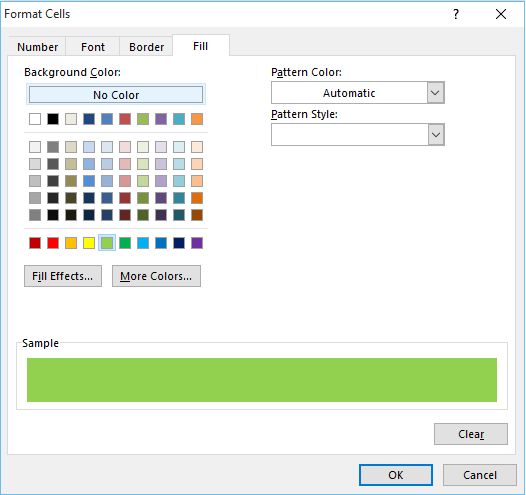The image size is (526, 495).
Task: Open the help question mark
Action: pyautogui.click(x=456, y=14)
